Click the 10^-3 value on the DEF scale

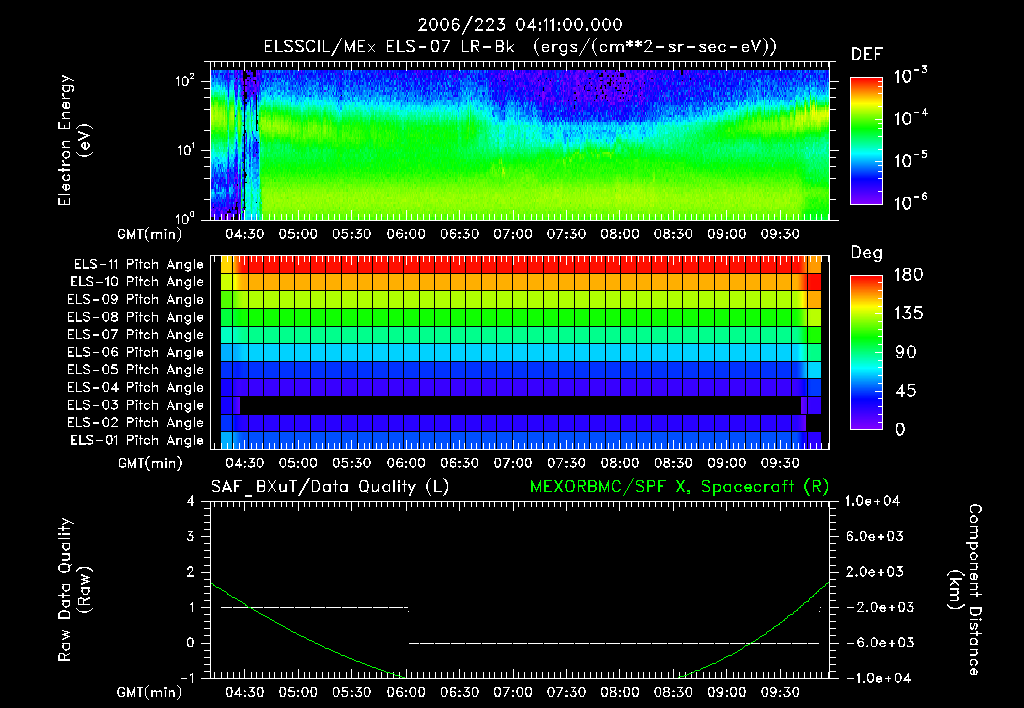pos(910,76)
